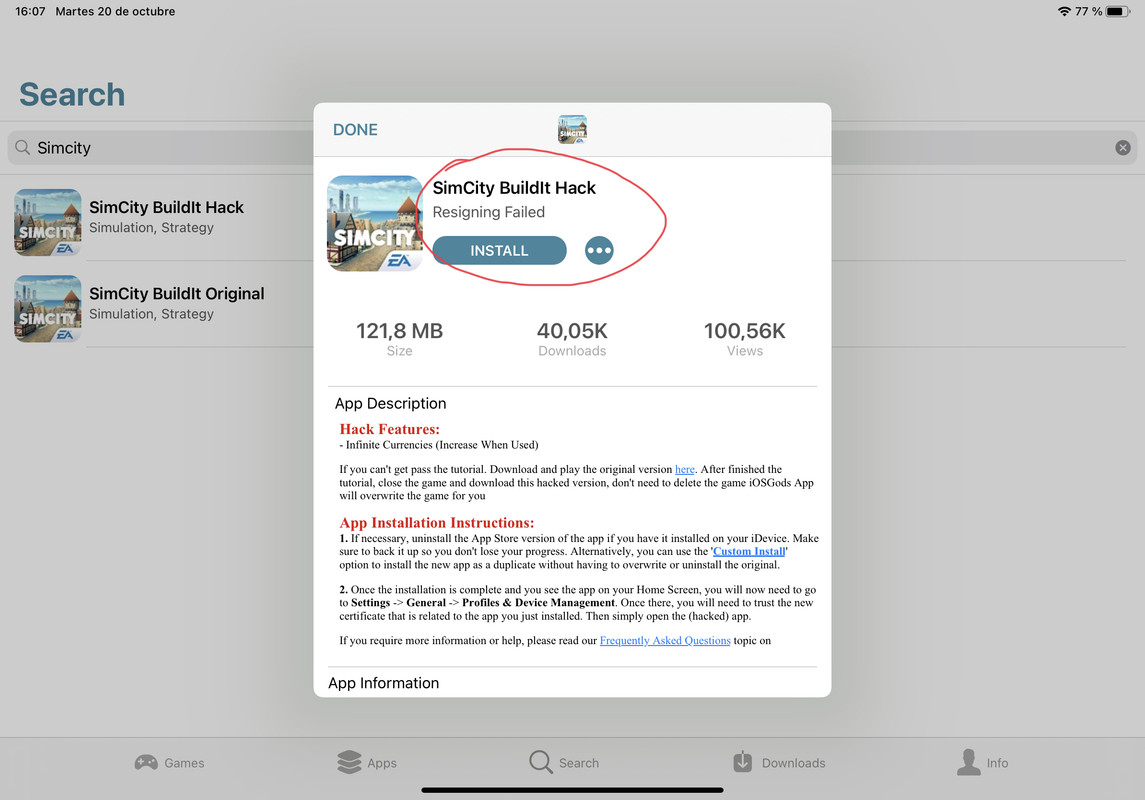Viewport: 1145px width, 800px height.
Task: Switch to the Info tab
Action: coord(982,763)
